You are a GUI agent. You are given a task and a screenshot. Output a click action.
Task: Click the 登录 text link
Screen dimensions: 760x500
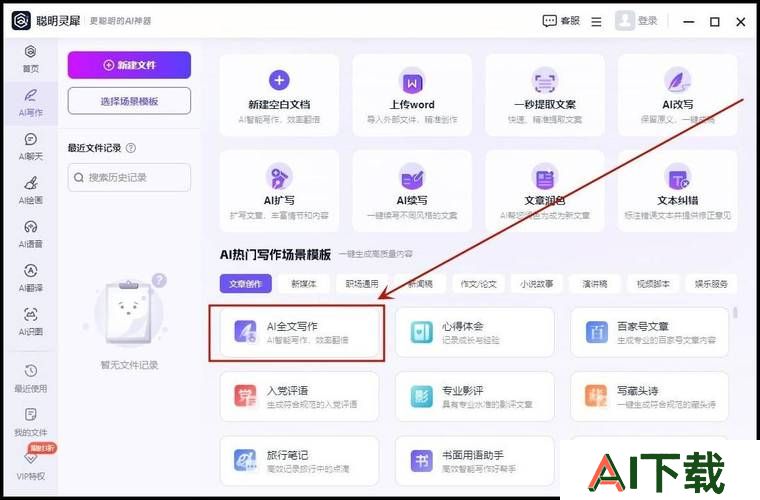[x=648, y=21]
